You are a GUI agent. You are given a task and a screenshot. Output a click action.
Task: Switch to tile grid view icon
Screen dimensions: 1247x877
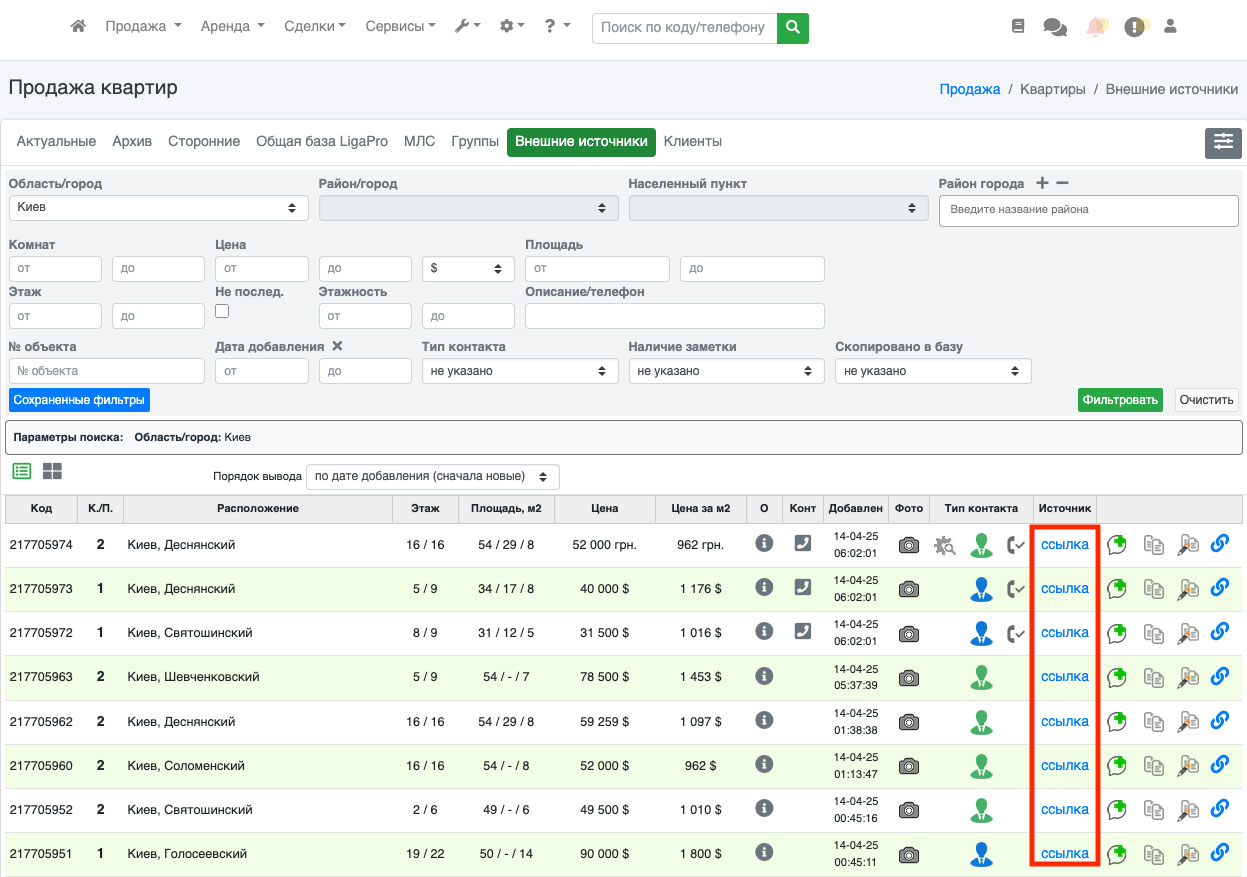(52, 471)
